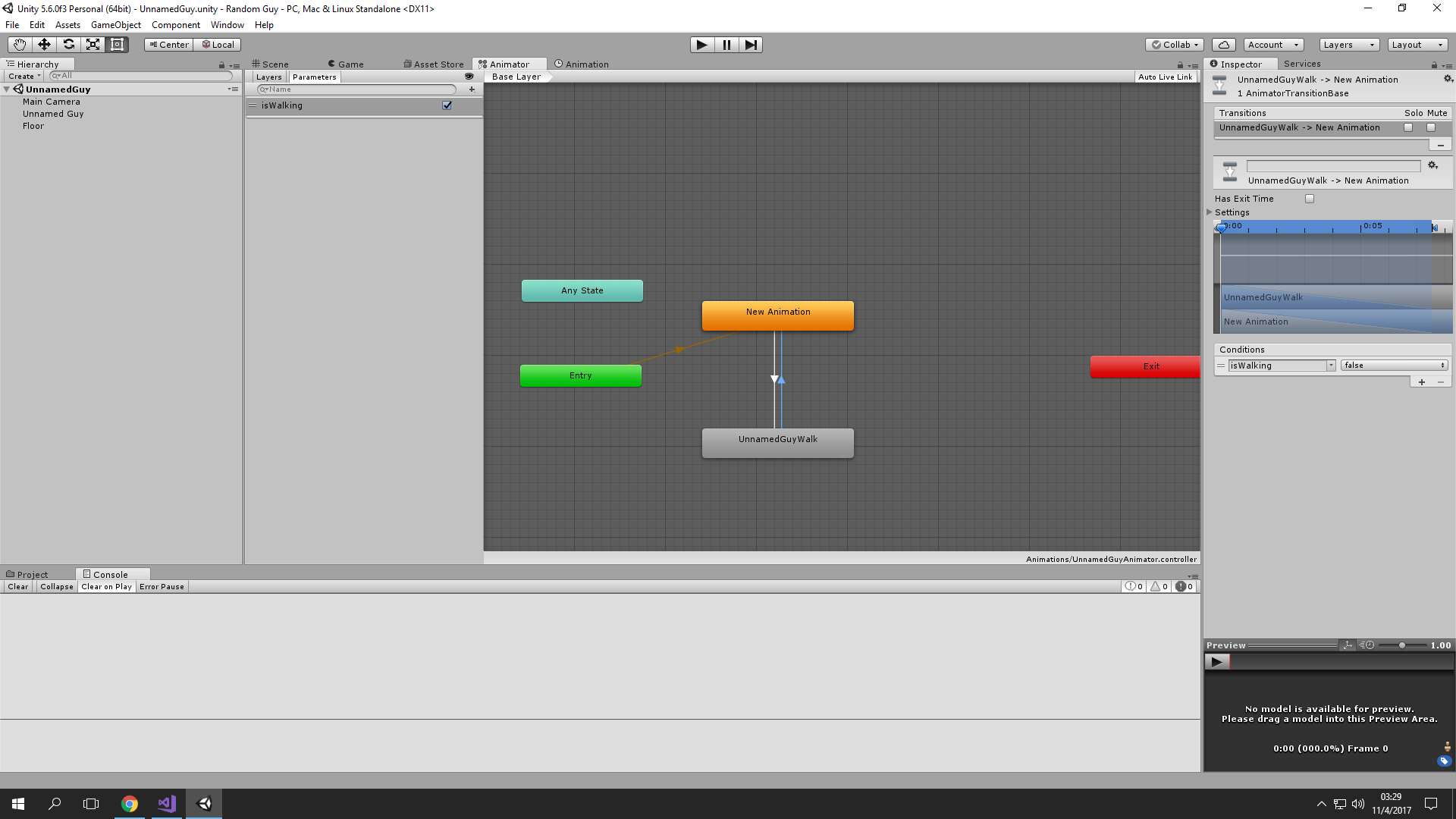1456x819 pixels.
Task: Select the UnnamedGuyWalk state node
Action: (778, 443)
